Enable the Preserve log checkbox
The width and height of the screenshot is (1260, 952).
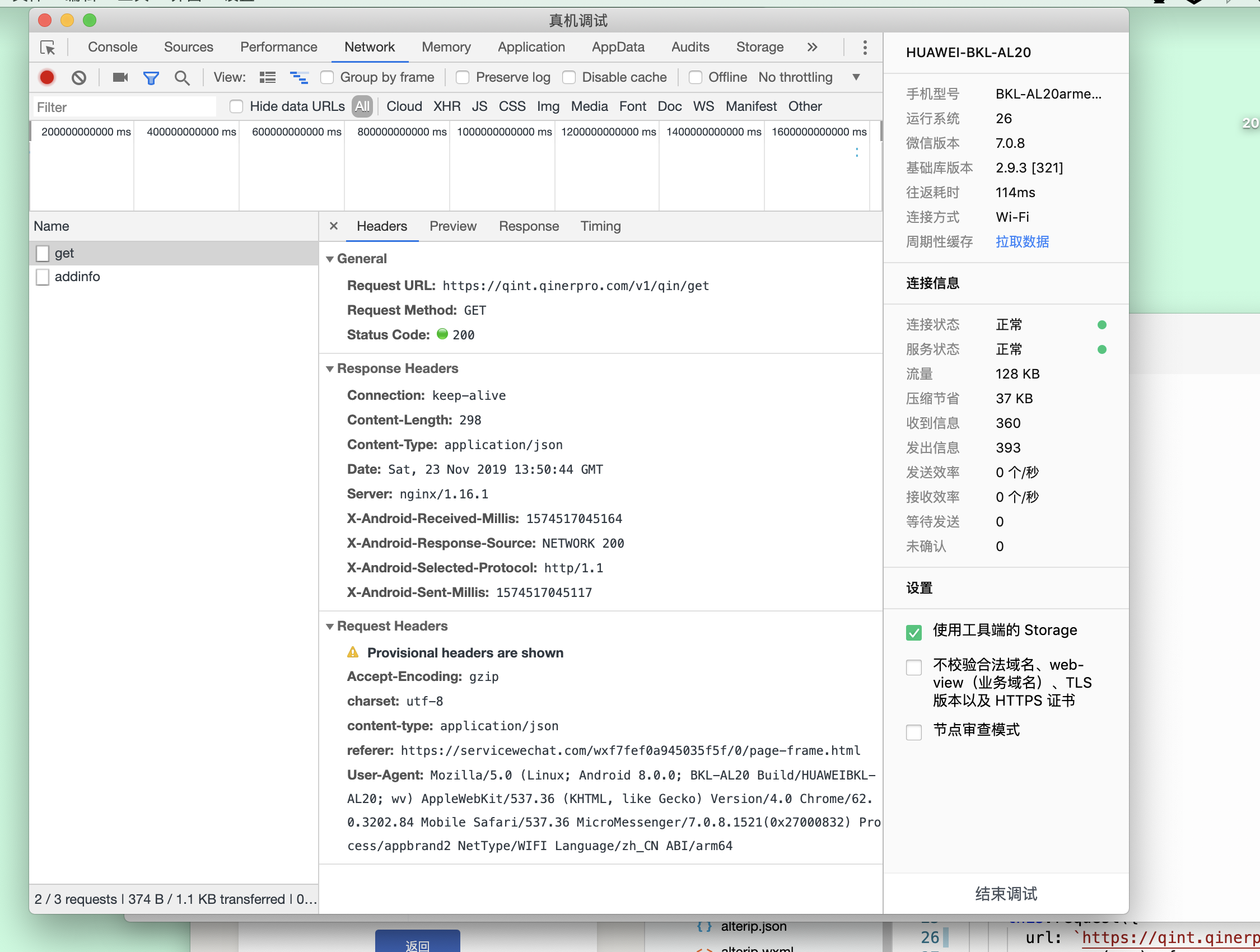click(x=463, y=77)
